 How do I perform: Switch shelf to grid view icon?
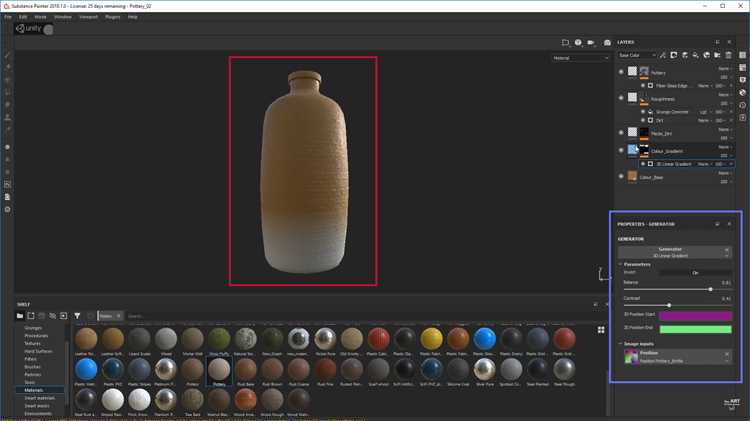[x=601, y=330]
